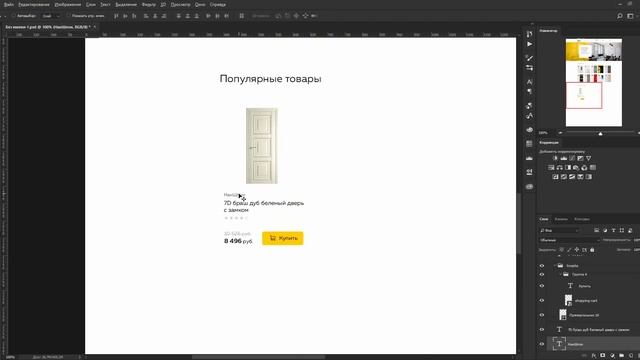This screenshot has height=360, width=640.
Task: Add a Photo Filter adjustment layer
Action: tap(576, 168)
